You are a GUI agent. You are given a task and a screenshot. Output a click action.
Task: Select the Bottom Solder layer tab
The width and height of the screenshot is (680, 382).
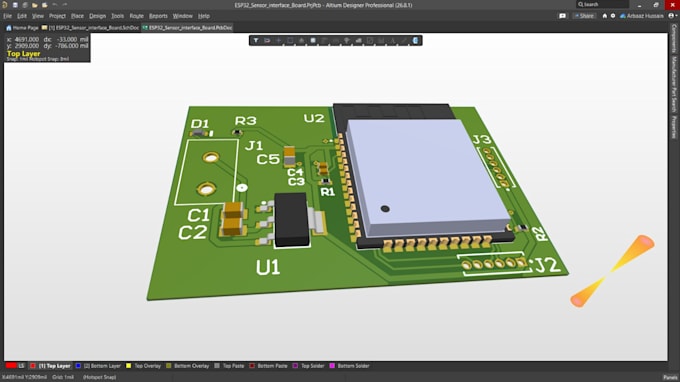point(350,366)
